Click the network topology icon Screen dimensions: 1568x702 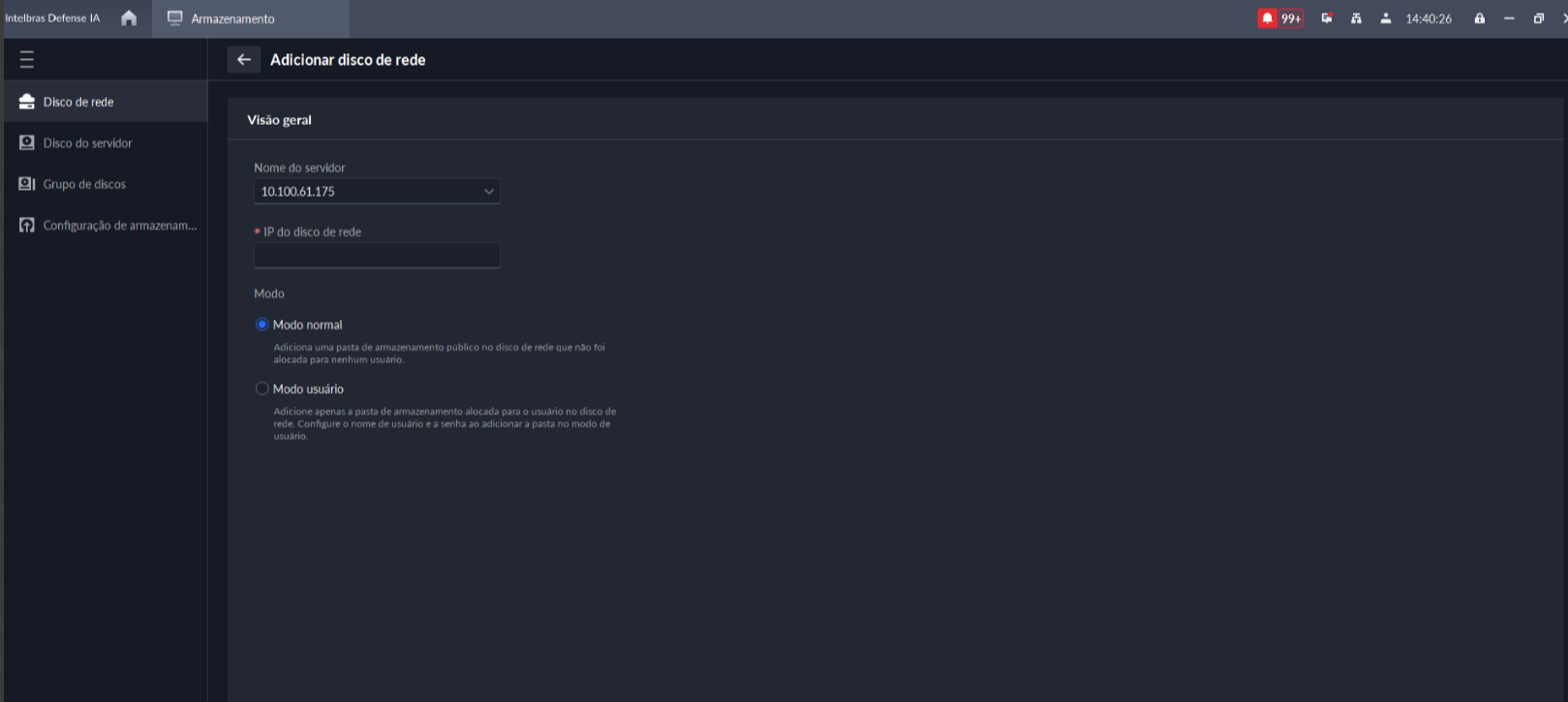pyautogui.click(x=1356, y=18)
